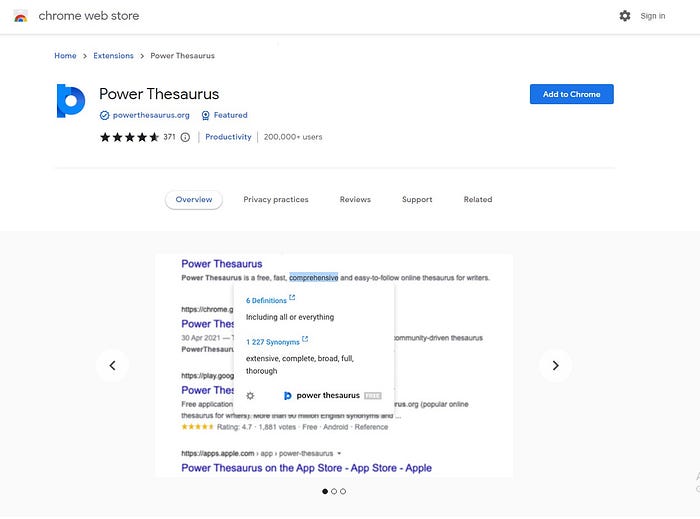This screenshot has height=519, width=700.
Task: Show previous screenshot with left arrow
Action: (112, 365)
